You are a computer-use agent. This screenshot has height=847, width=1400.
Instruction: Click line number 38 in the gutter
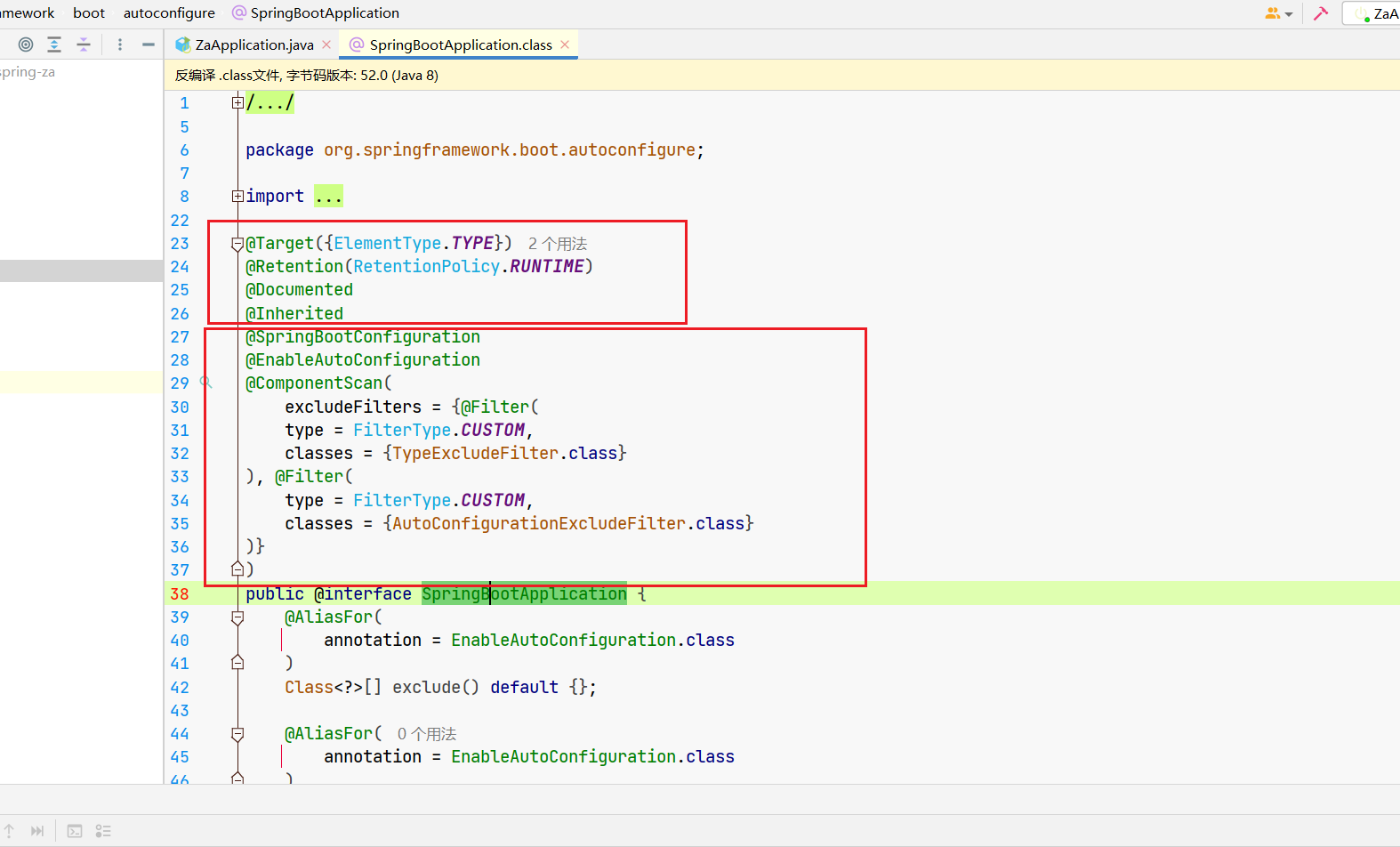(180, 593)
